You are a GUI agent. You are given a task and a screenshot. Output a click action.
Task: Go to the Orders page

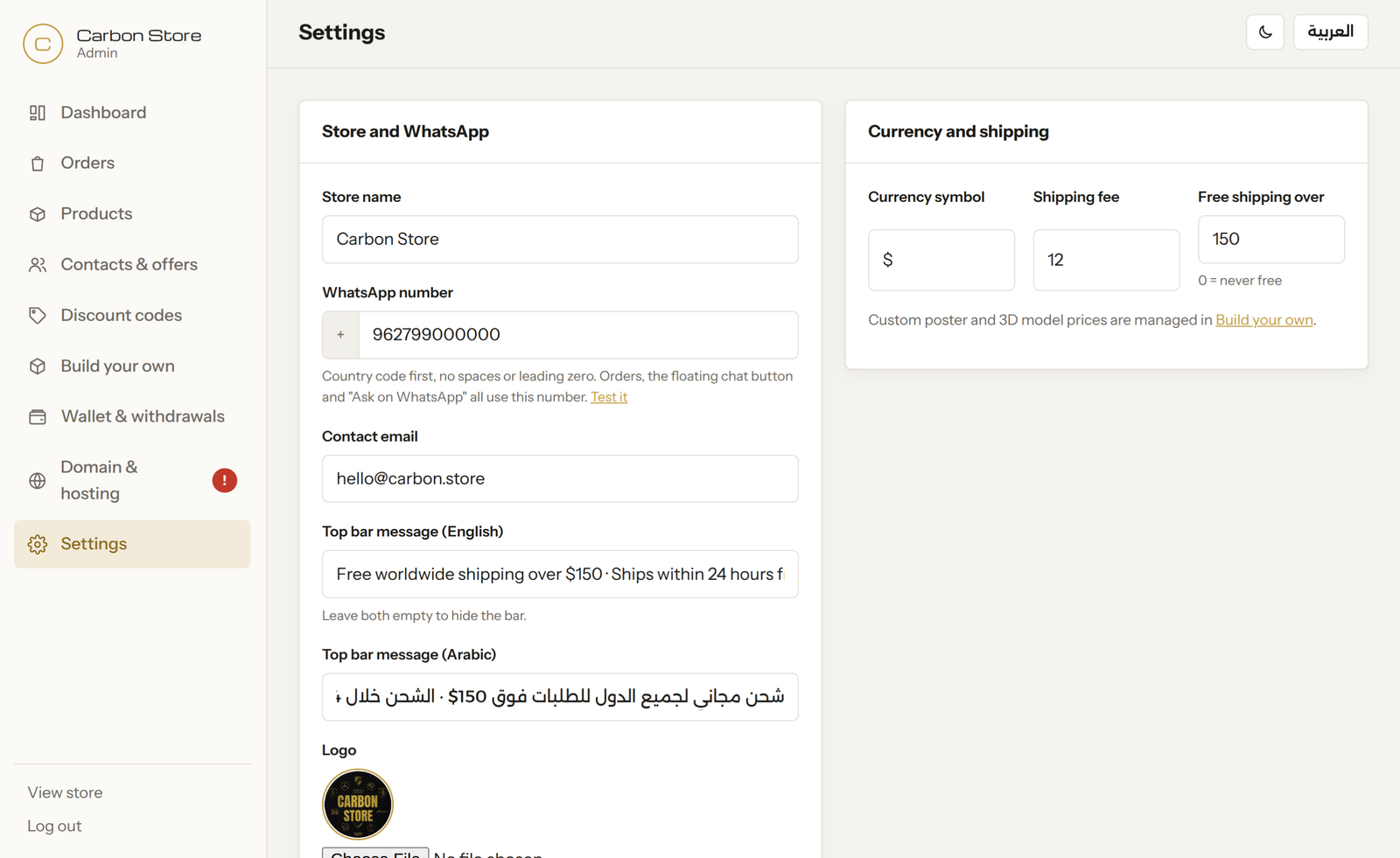coord(132,164)
